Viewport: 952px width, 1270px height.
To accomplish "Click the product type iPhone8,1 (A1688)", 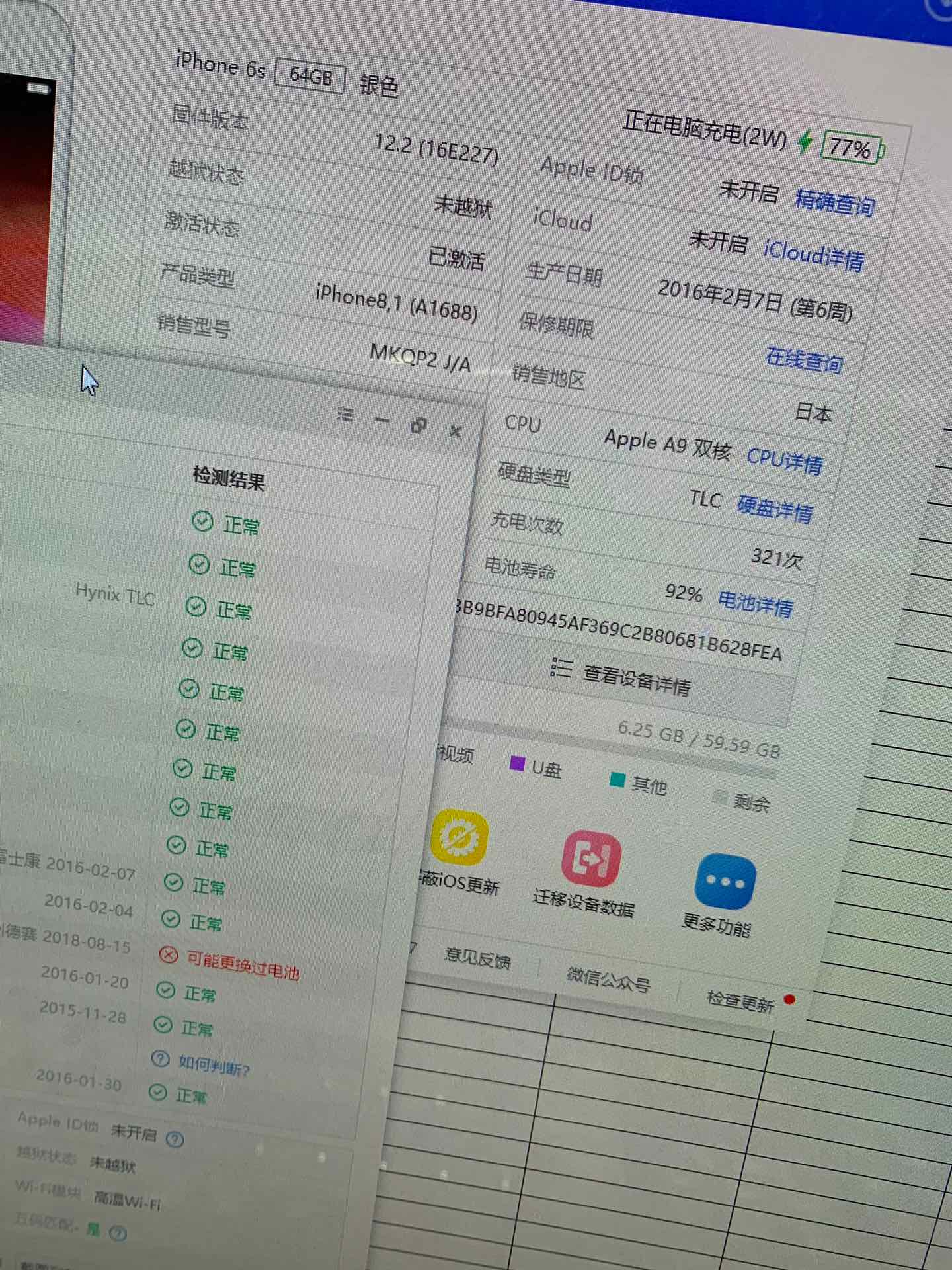I will pos(397,304).
